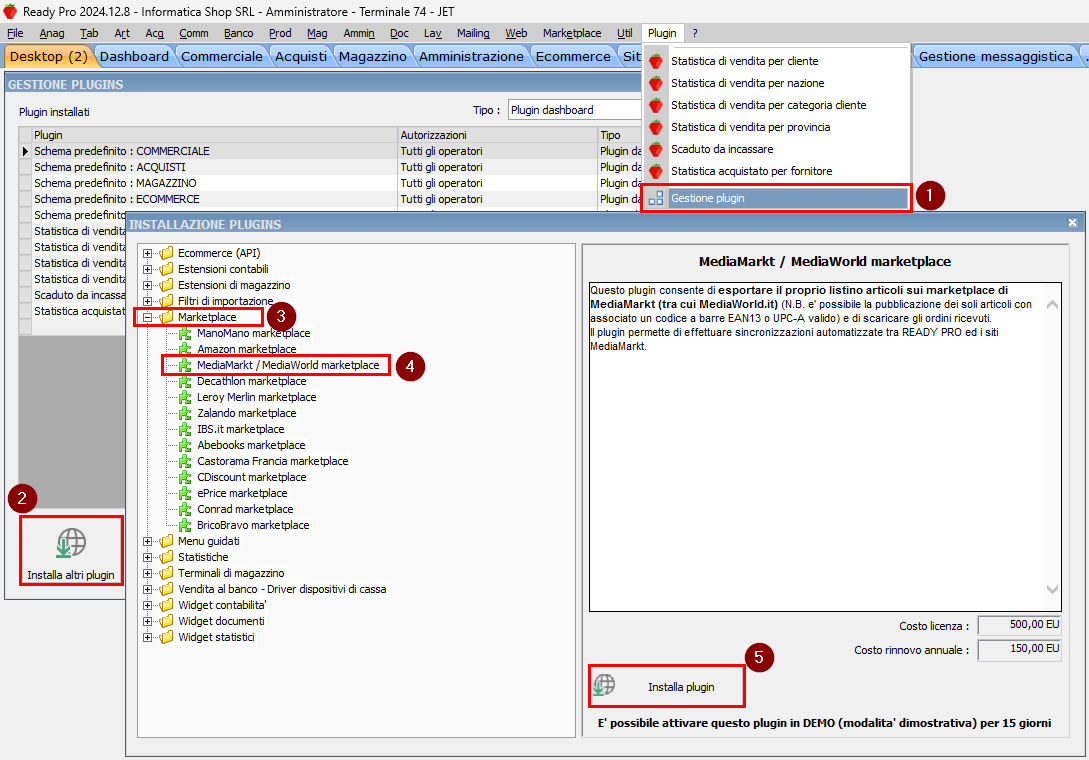Screen dimensions: 1089x760
Task: Click the Gestione plugin grid icon
Action: coord(656,198)
